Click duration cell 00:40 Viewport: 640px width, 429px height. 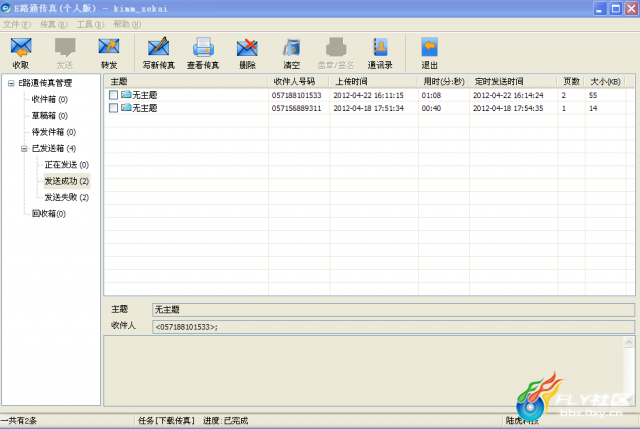(x=431, y=108)
